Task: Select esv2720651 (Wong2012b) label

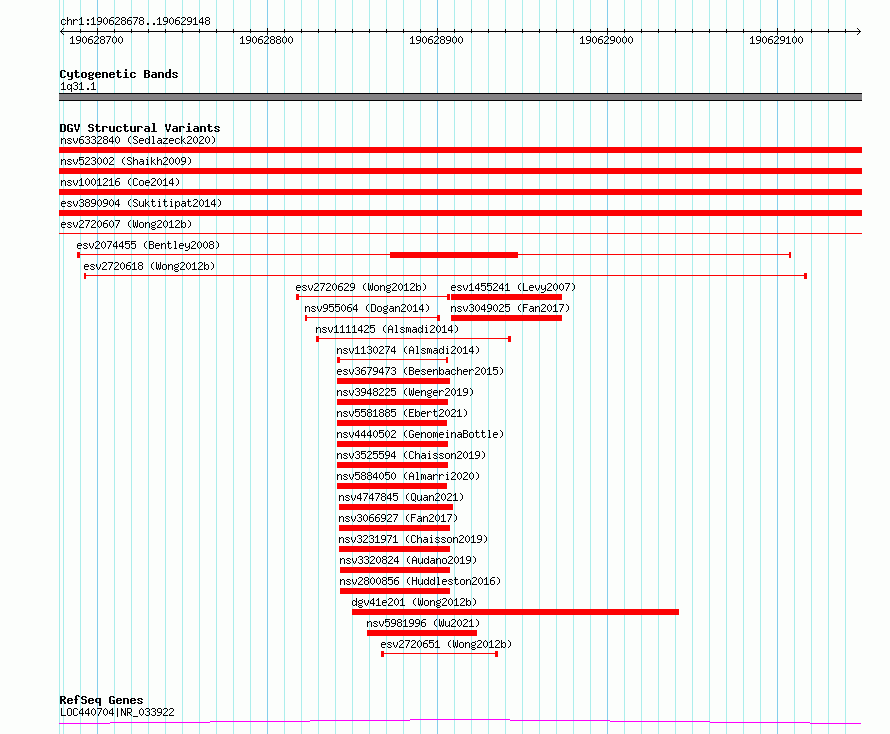Action: coord(446,644)
